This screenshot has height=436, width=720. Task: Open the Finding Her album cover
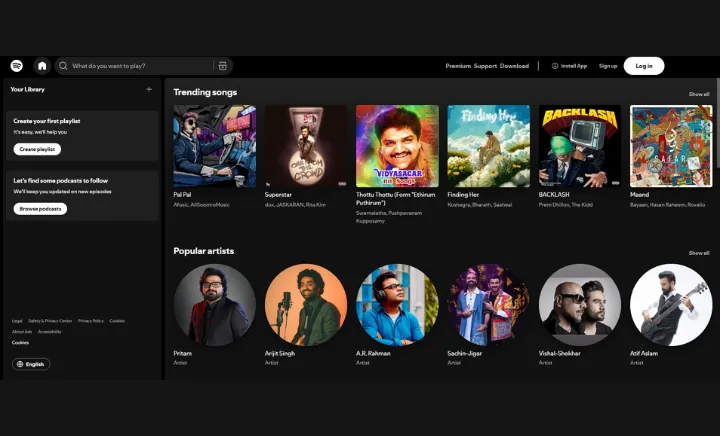(x=489, y=146)
